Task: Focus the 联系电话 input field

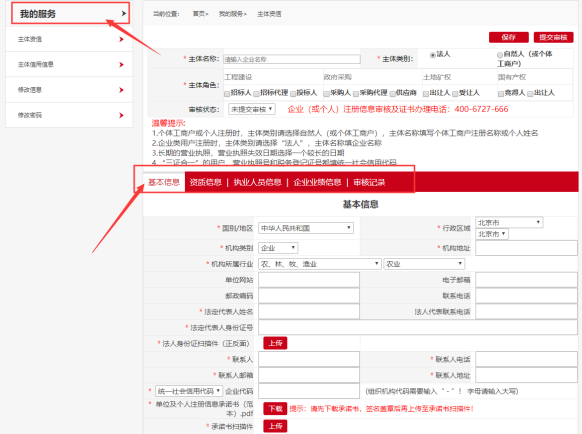Action: click(526, 296)
